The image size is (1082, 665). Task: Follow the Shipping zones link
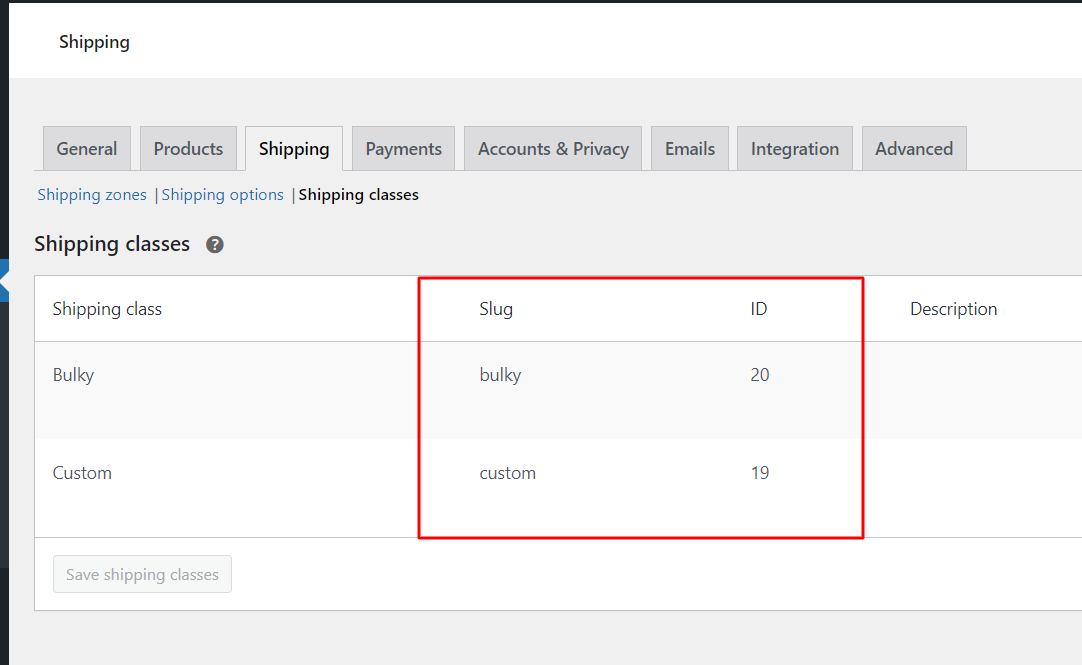point(92,195)
